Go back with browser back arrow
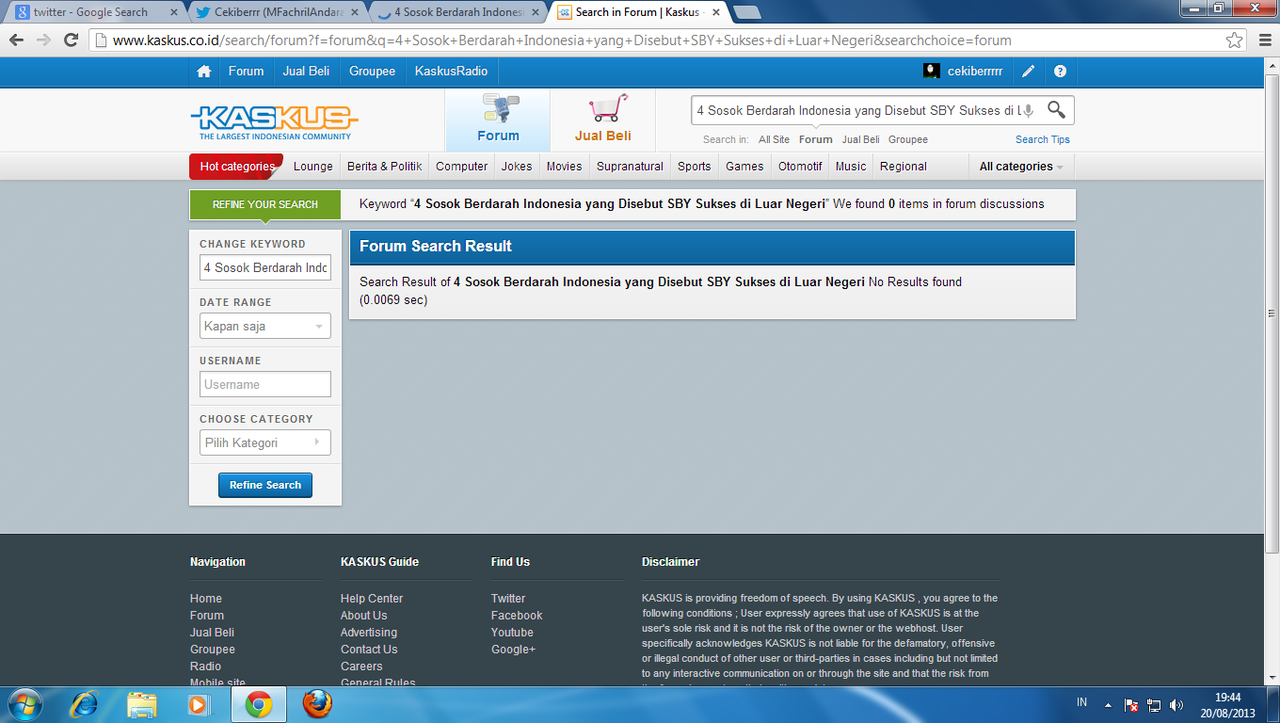The height and width of the screenshot is (723, 1280). click(x=16, y=40)
